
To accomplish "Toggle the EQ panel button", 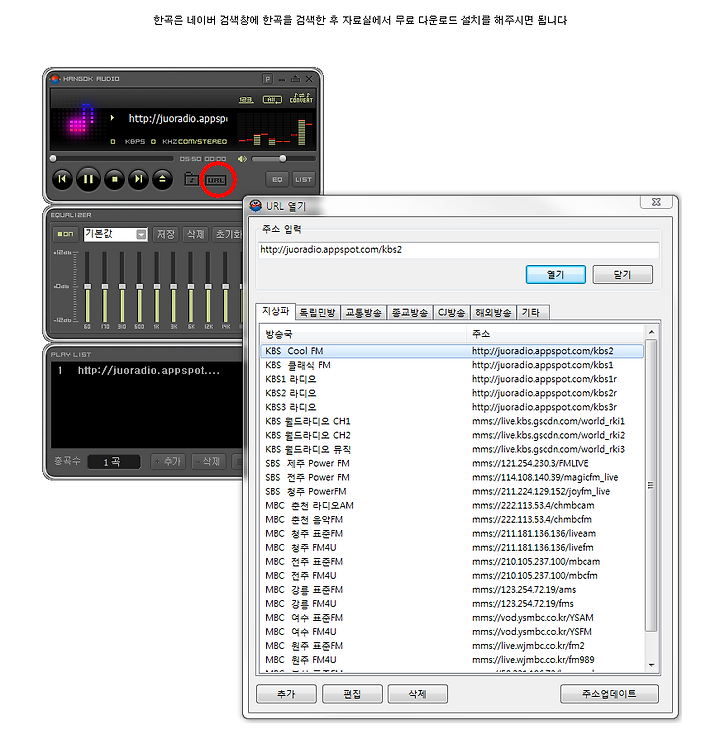I will click(277, 179).
